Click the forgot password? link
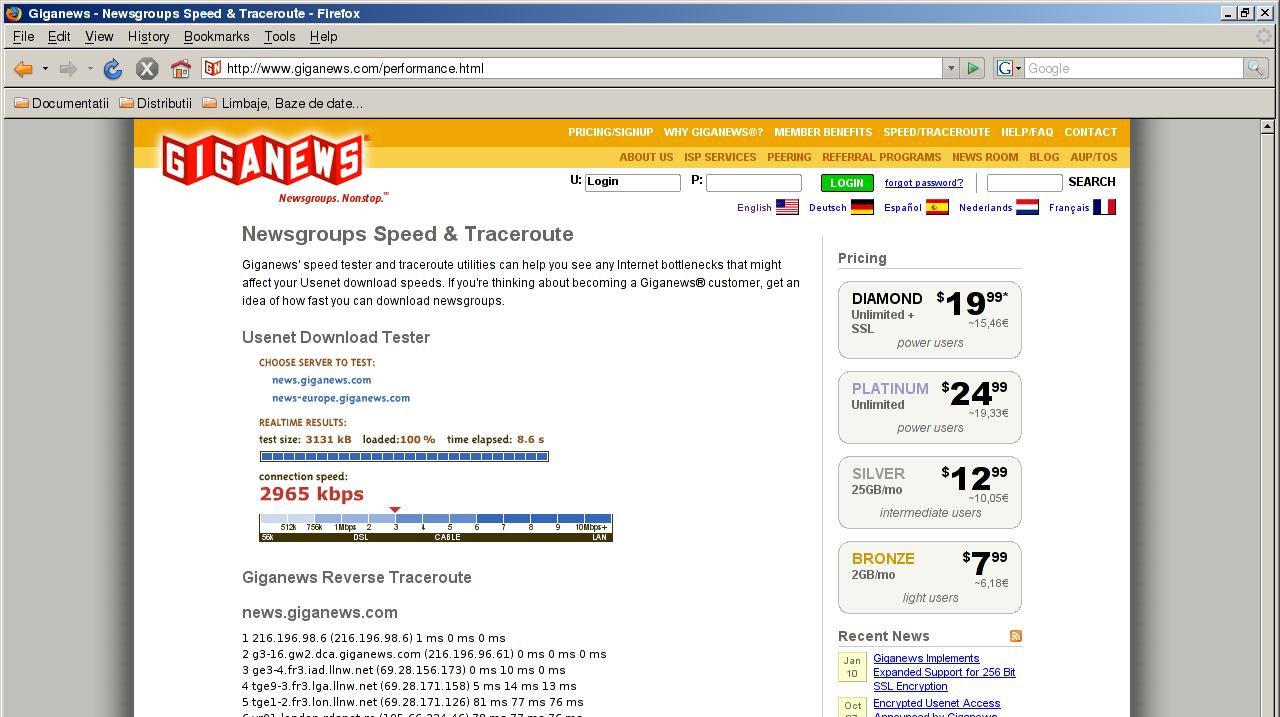1280x717 pixels. click(x=924, y=183)
